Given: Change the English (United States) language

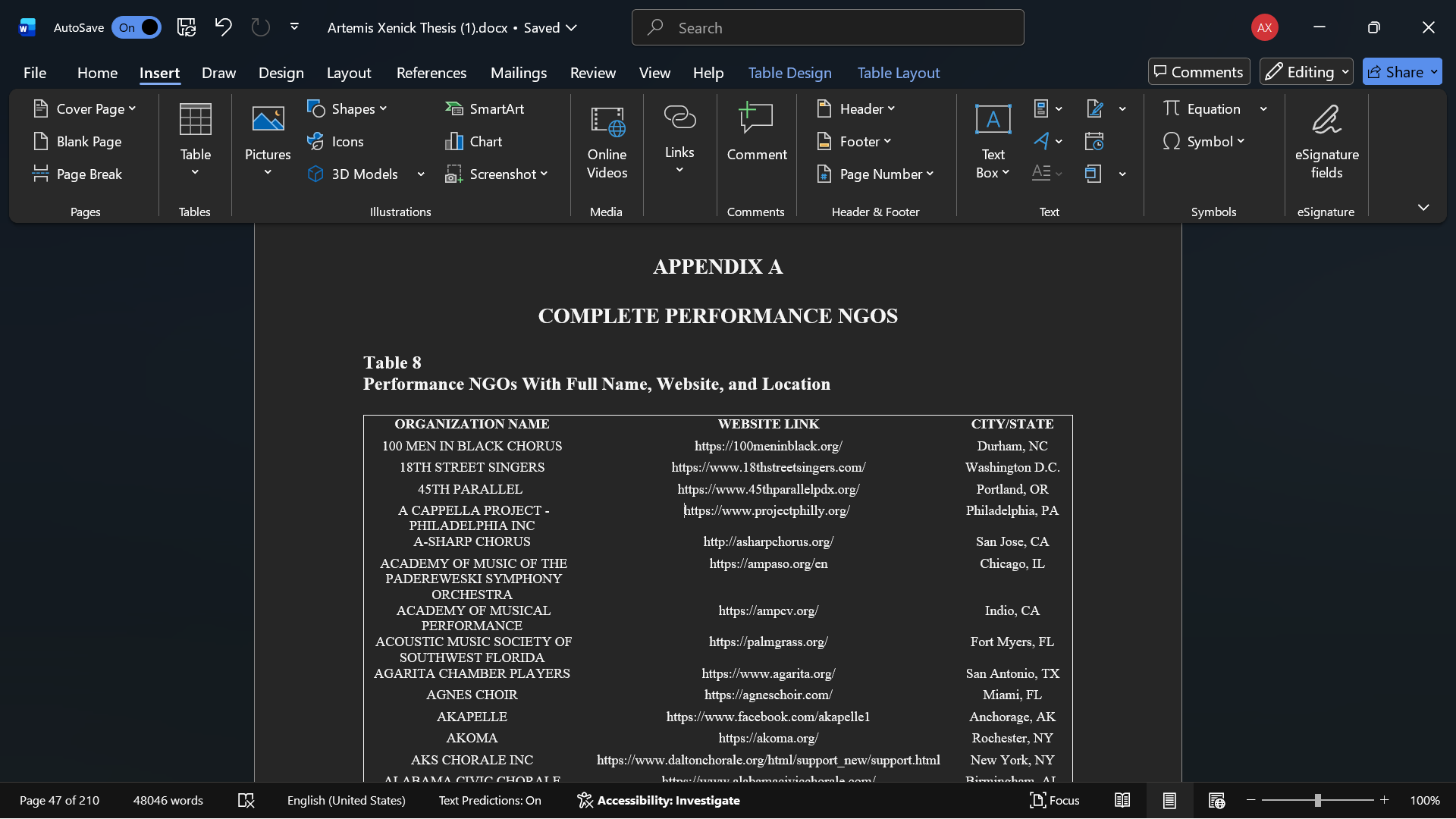Looking at the screenshot, I should (x=346, y=801).
